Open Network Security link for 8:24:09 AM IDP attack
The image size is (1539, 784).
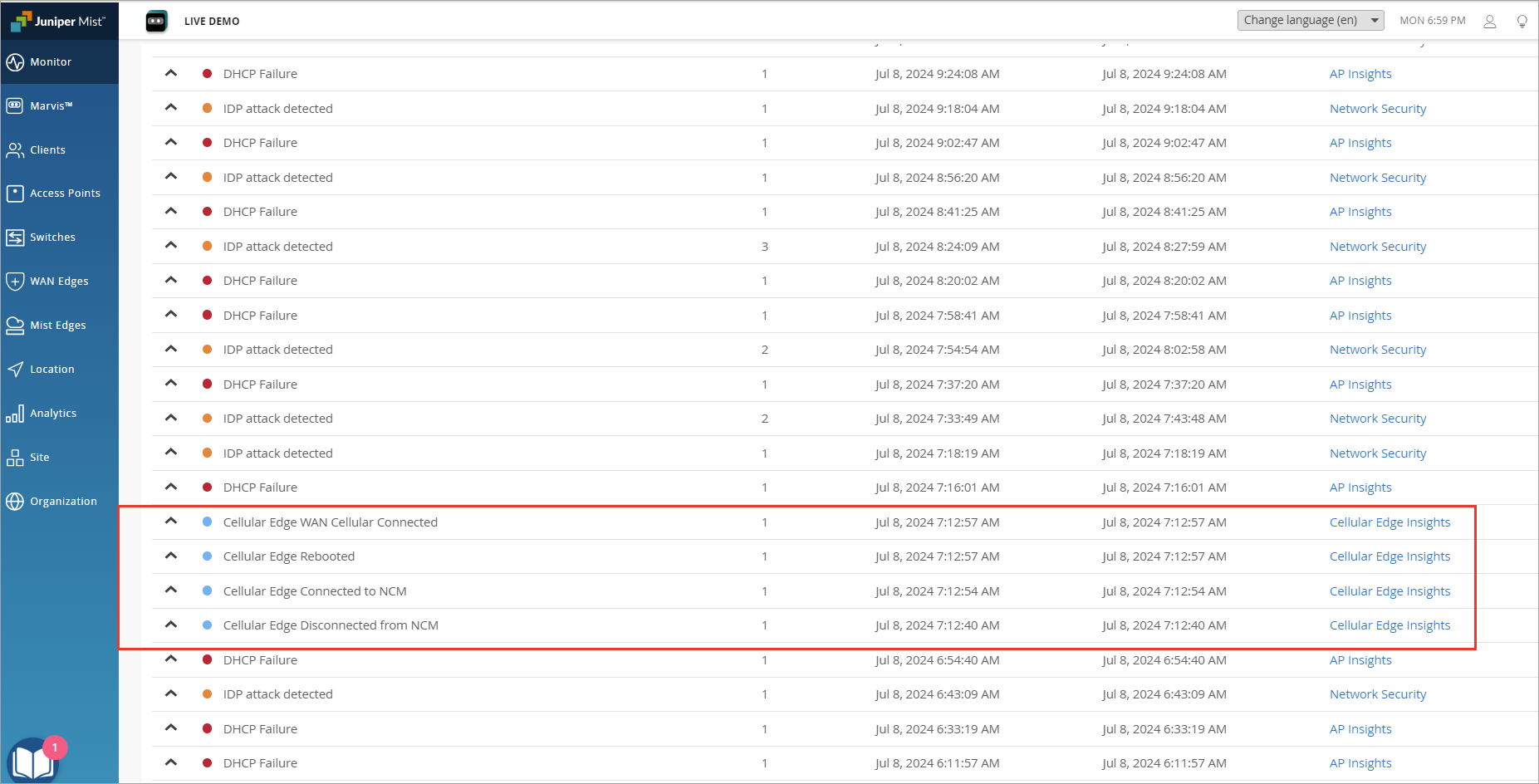[x=1377, y=247]
